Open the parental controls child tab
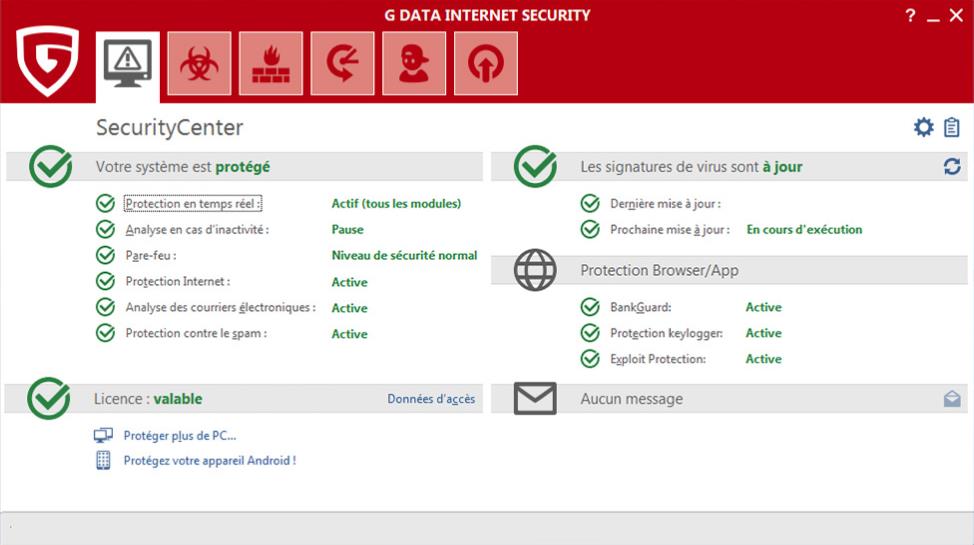The height and width of the screenshot is (545, 974). 414,63
